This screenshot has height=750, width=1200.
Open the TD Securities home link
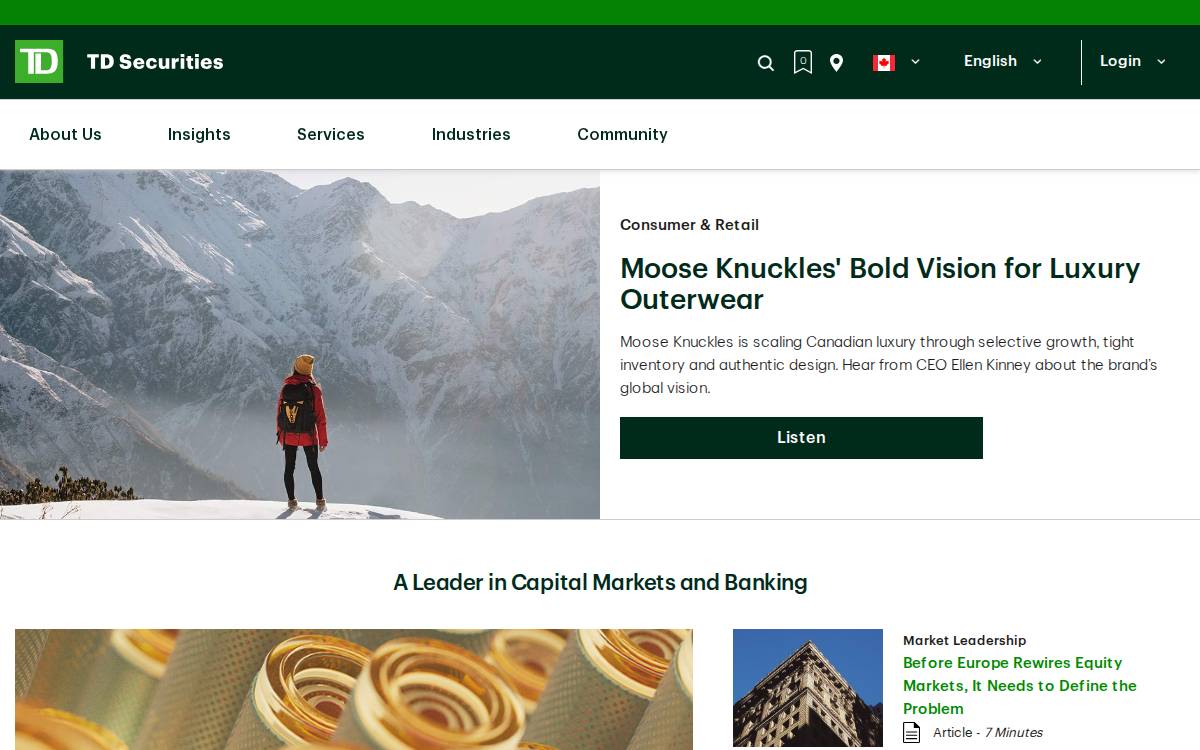[x=155, y=62]
